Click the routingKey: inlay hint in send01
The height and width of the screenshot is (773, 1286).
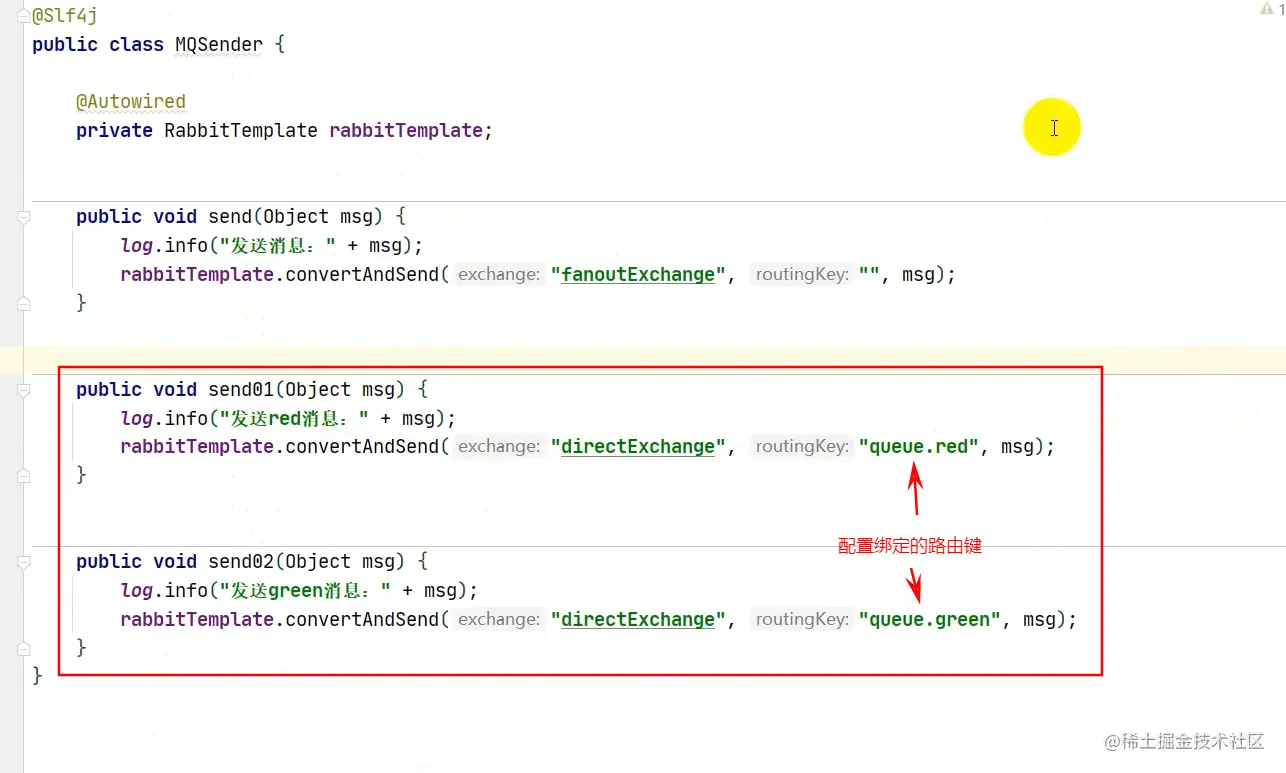pos(802,447)
